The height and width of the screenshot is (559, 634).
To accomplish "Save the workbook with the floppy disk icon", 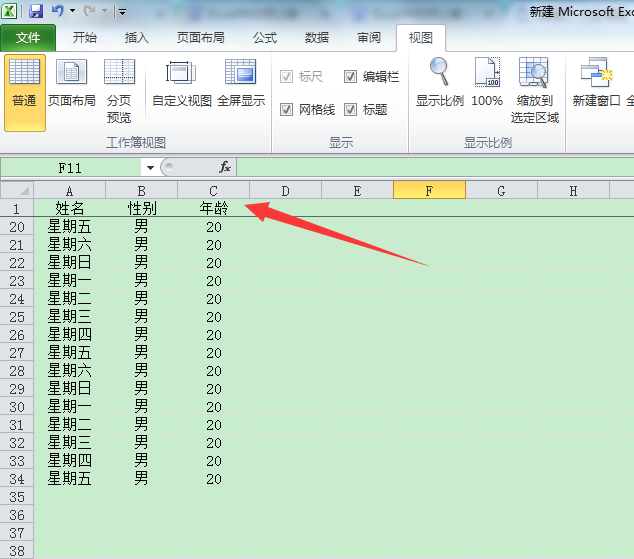I will pos(36,11).
